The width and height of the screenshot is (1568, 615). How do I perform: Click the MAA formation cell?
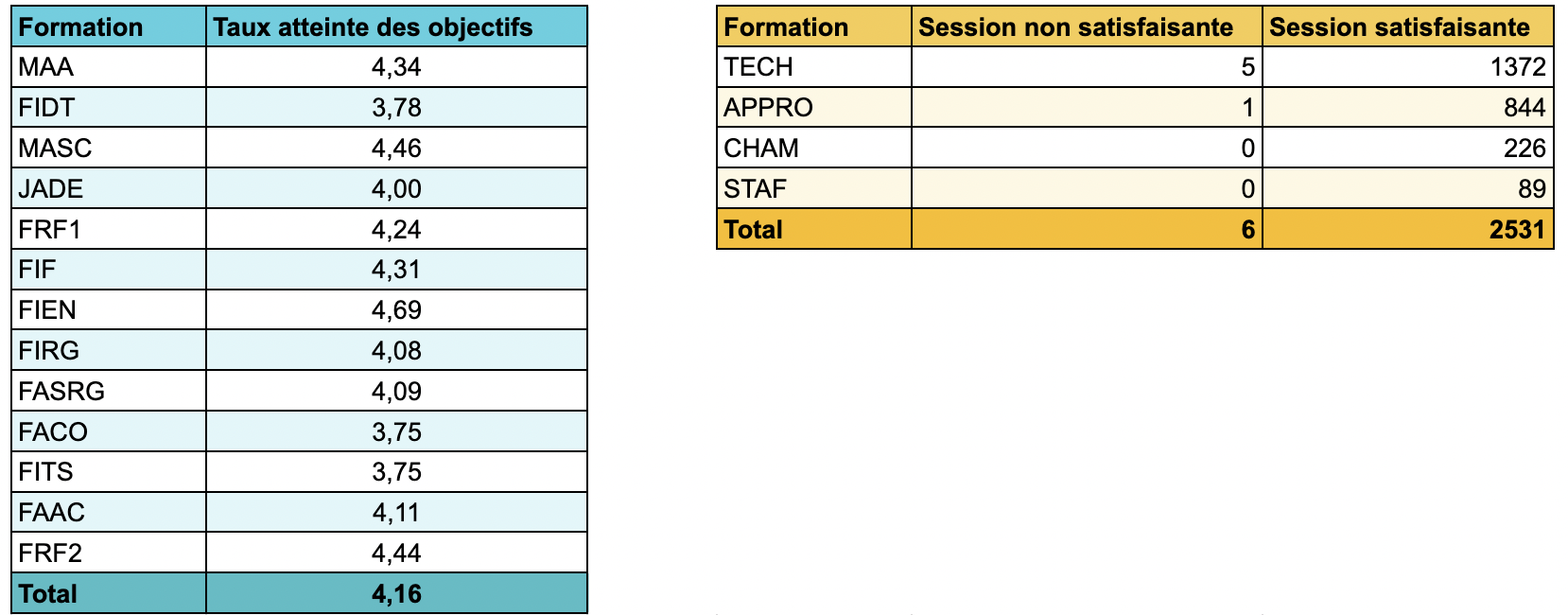pos(108,67)
